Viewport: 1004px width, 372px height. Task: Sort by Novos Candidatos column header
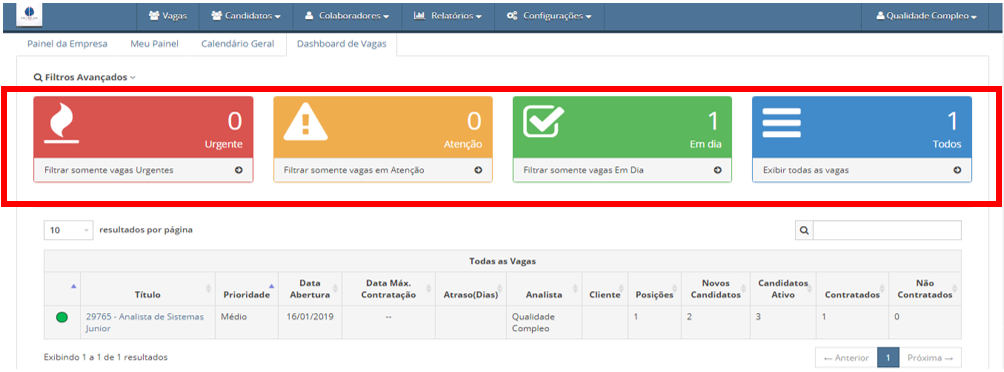pyautogui.click(x=716, y=289)
